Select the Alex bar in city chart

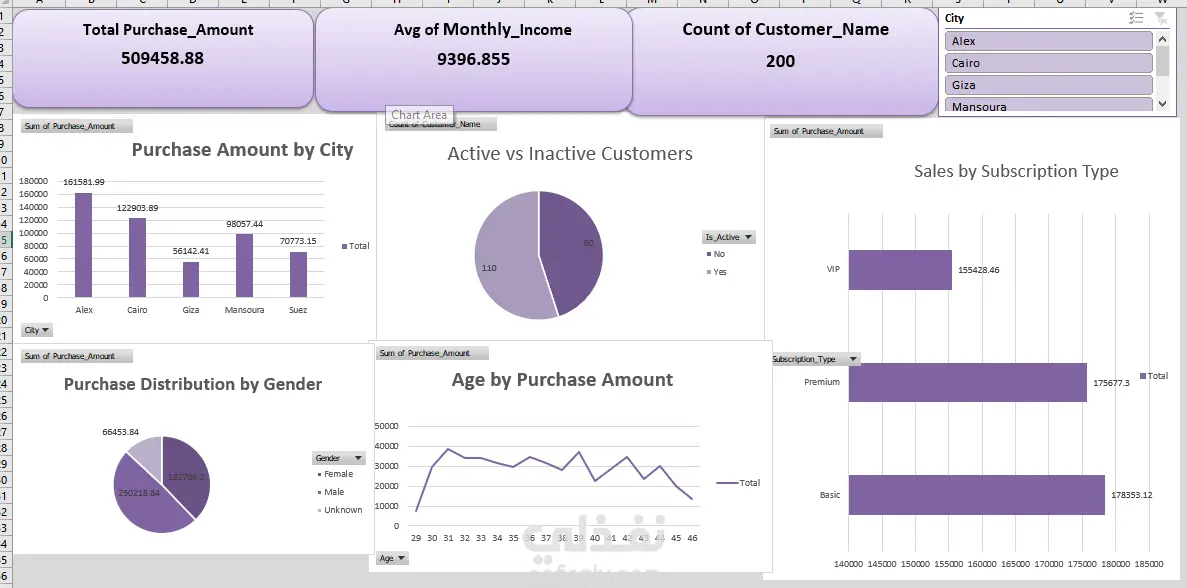pos(83,245)
